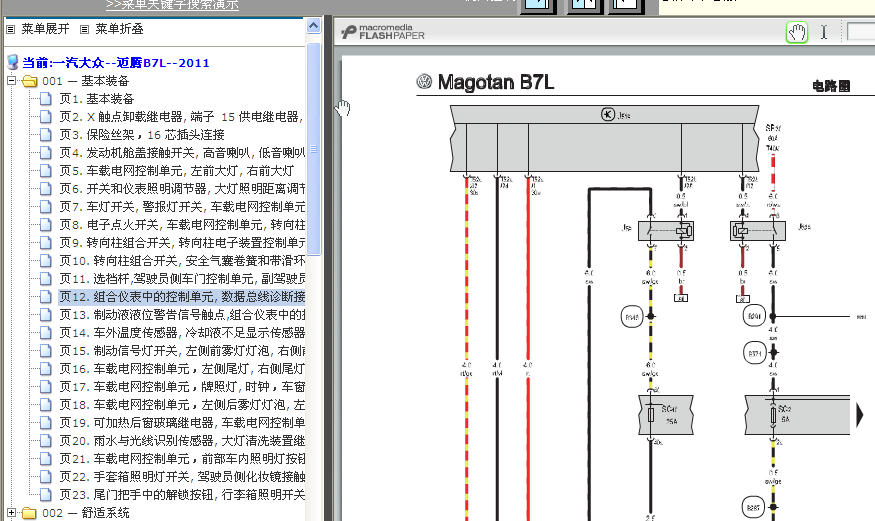Click the Magotan B7L diagram heading
The width and height of the screenshot is (875, 521).
click(496, 82)
